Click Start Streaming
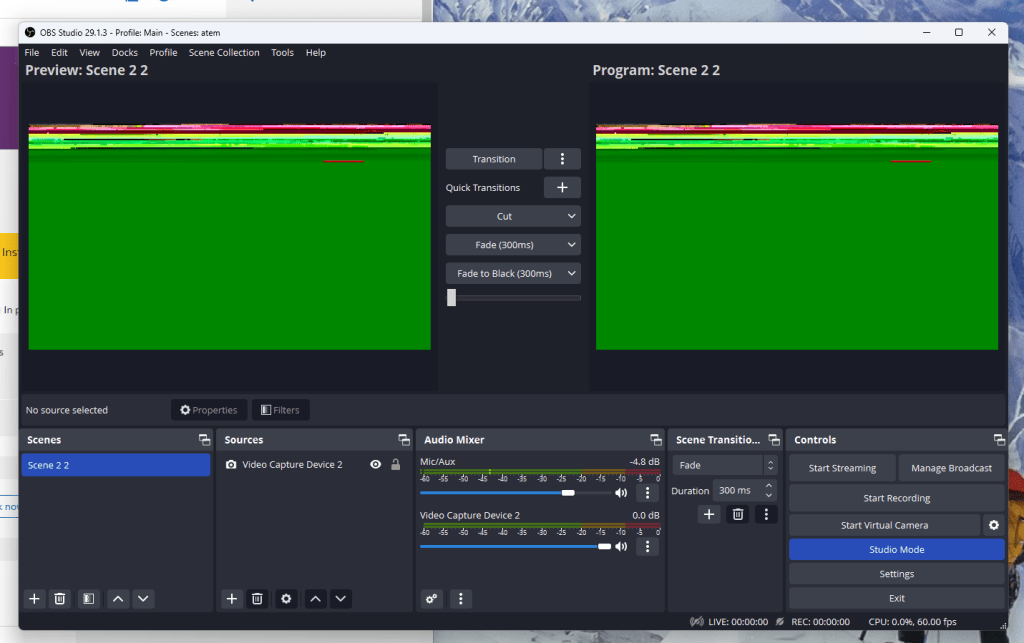1024x643 pixels. coord(842,467)
